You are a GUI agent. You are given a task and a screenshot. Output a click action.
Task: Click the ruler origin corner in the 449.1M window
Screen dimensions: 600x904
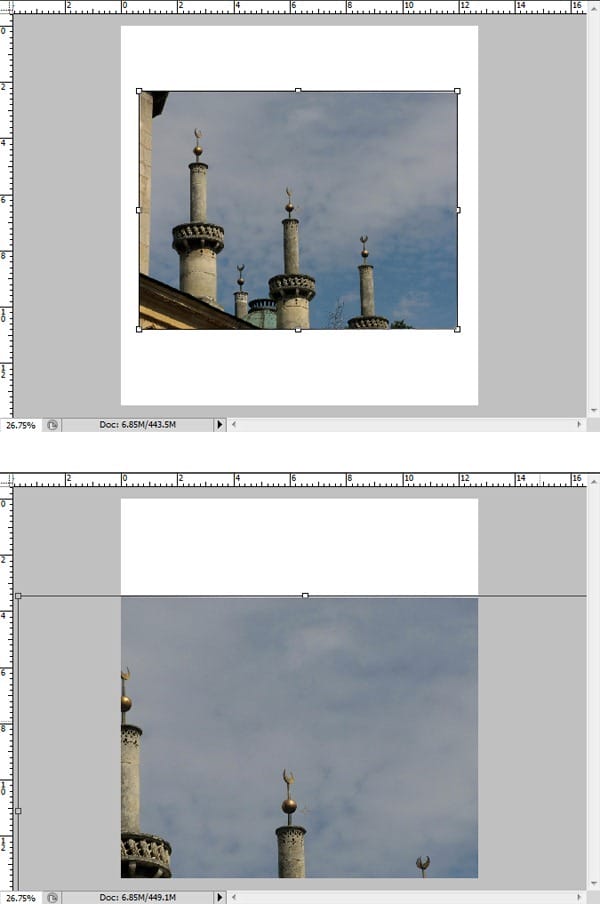tap(6, 480)
